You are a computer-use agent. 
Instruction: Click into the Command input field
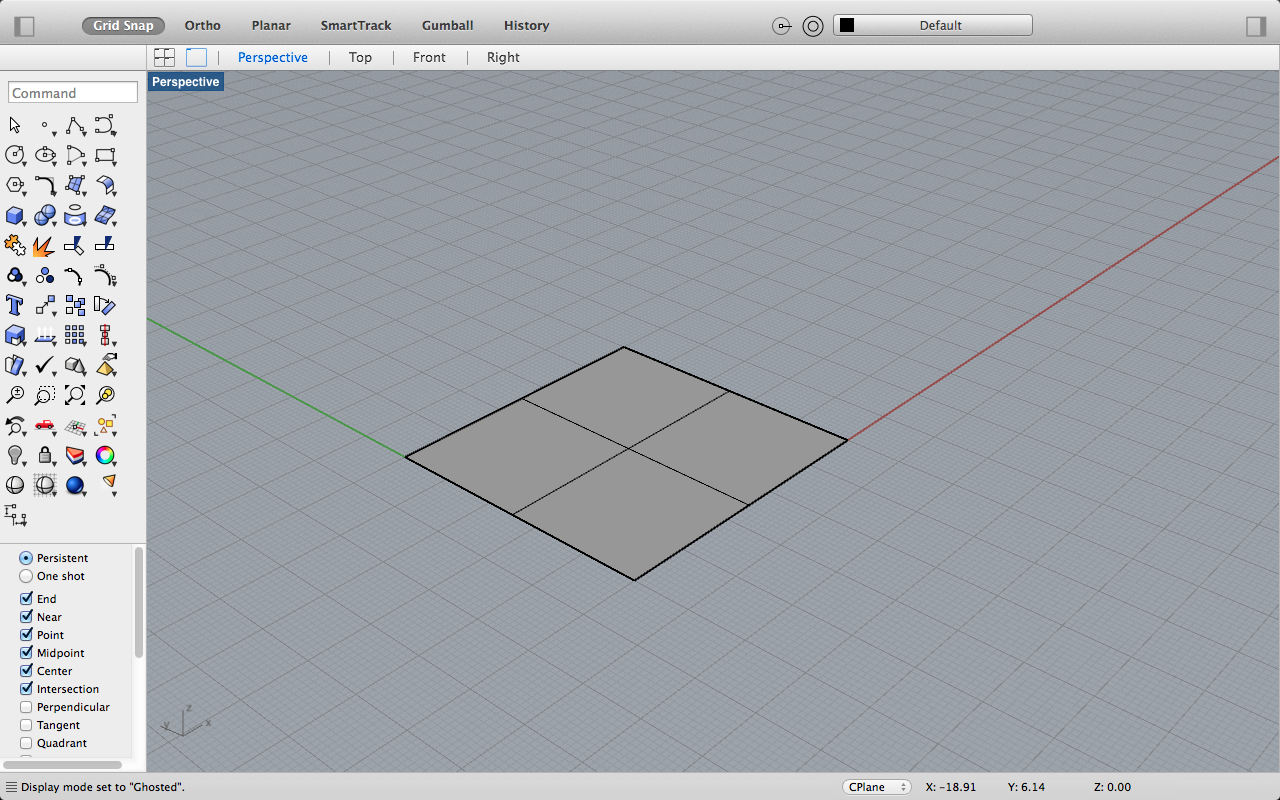pyautogui.click(x=73, y=93)
